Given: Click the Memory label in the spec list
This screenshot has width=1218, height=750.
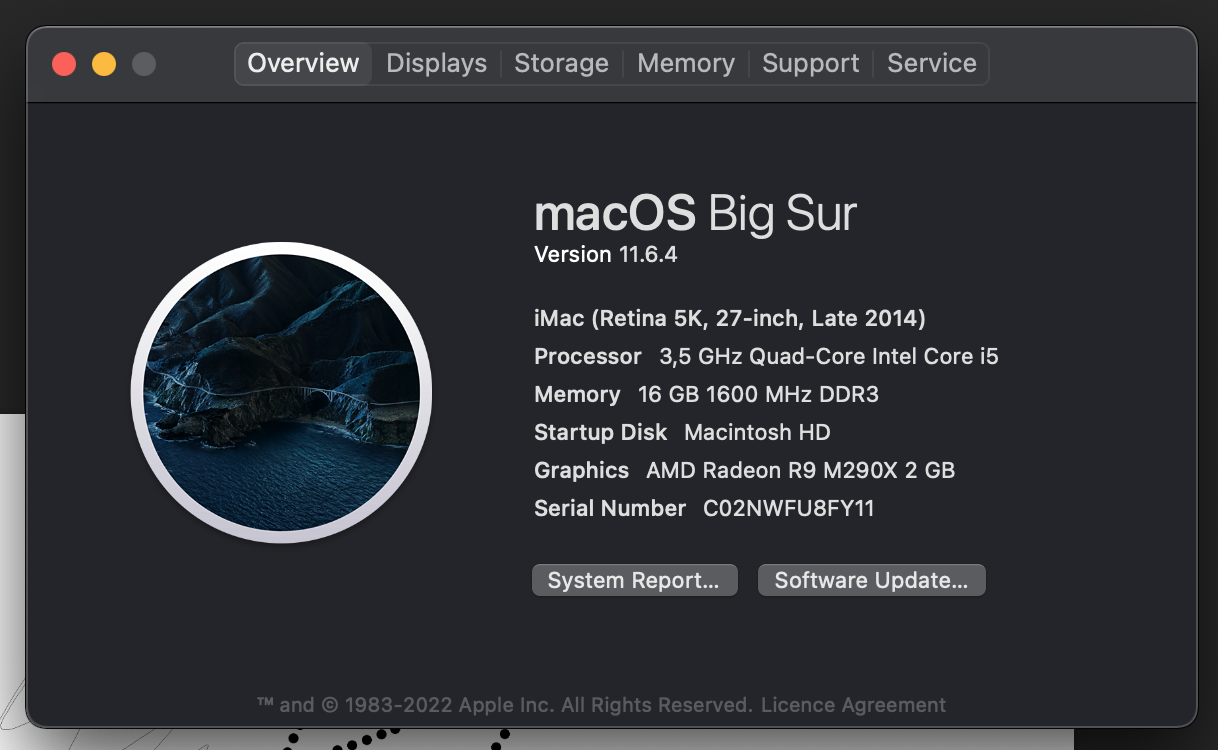Looking at the screenshot, I should (577, 395).
